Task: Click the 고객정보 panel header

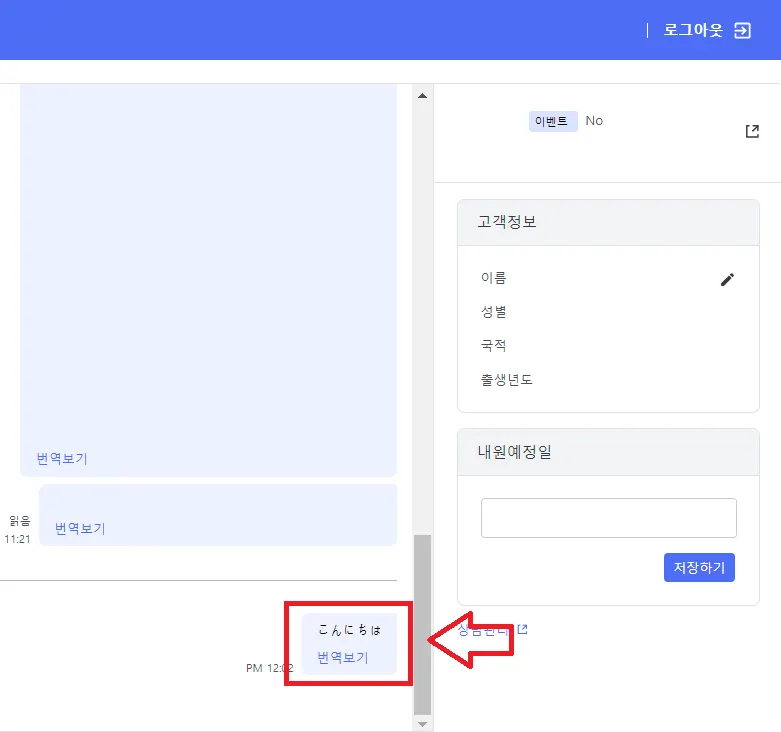Action: pos(608,222)
